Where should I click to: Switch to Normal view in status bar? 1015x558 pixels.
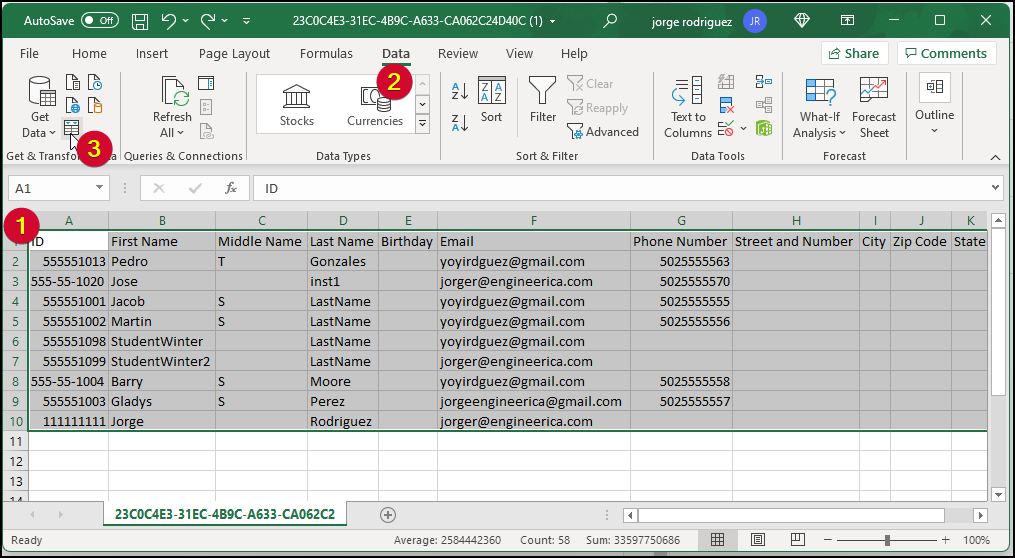click(x=717, y=539)
